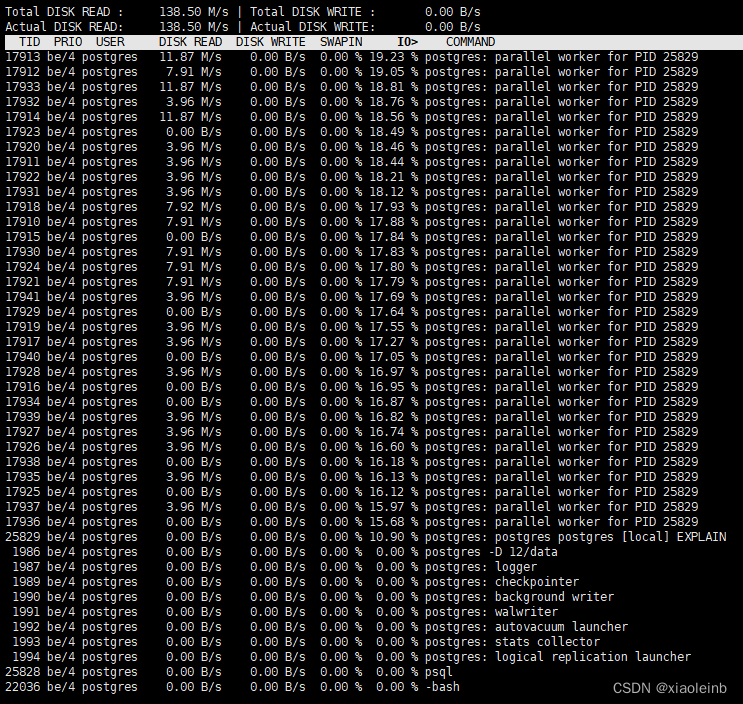Select TID 17923 in the process list
Screen dimensions: 743x704
tap(23, 132)
